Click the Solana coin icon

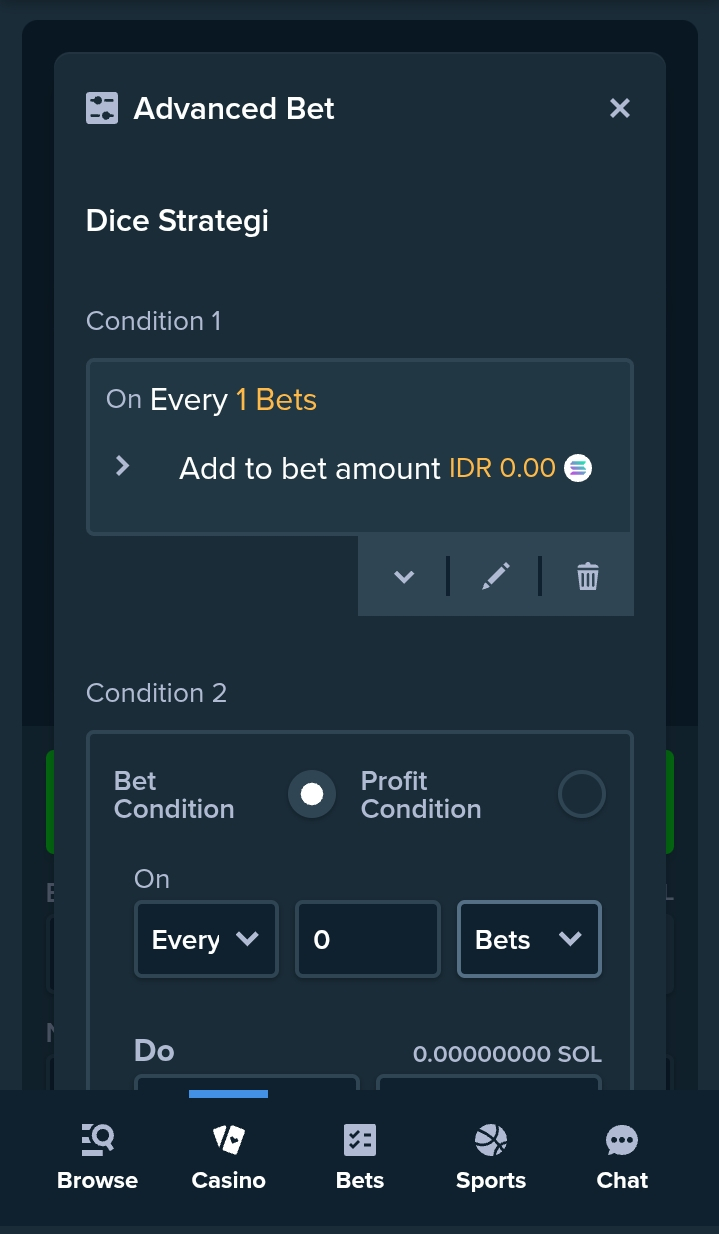tap(578, 468)
